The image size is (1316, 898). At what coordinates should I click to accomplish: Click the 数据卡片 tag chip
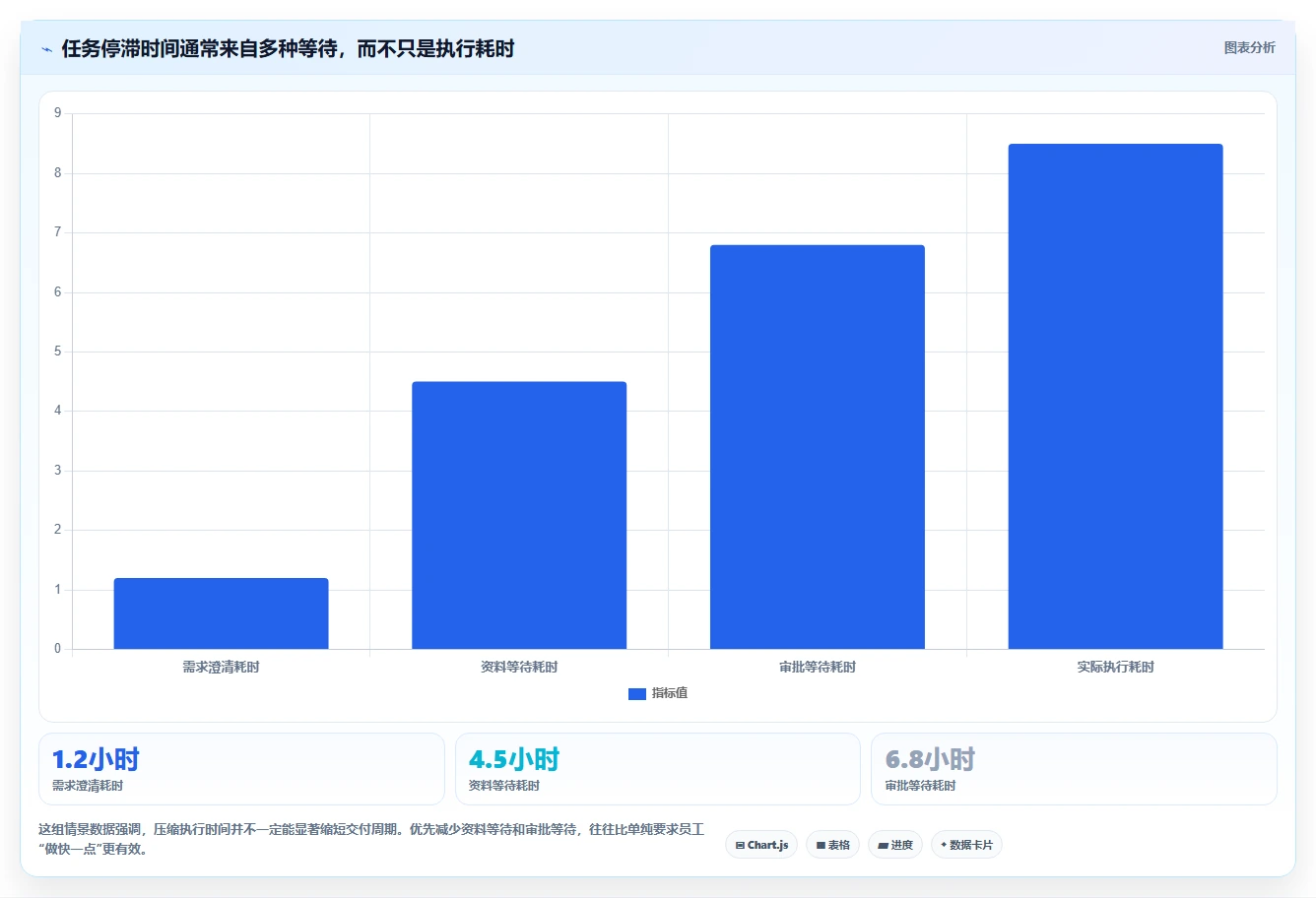966,845
